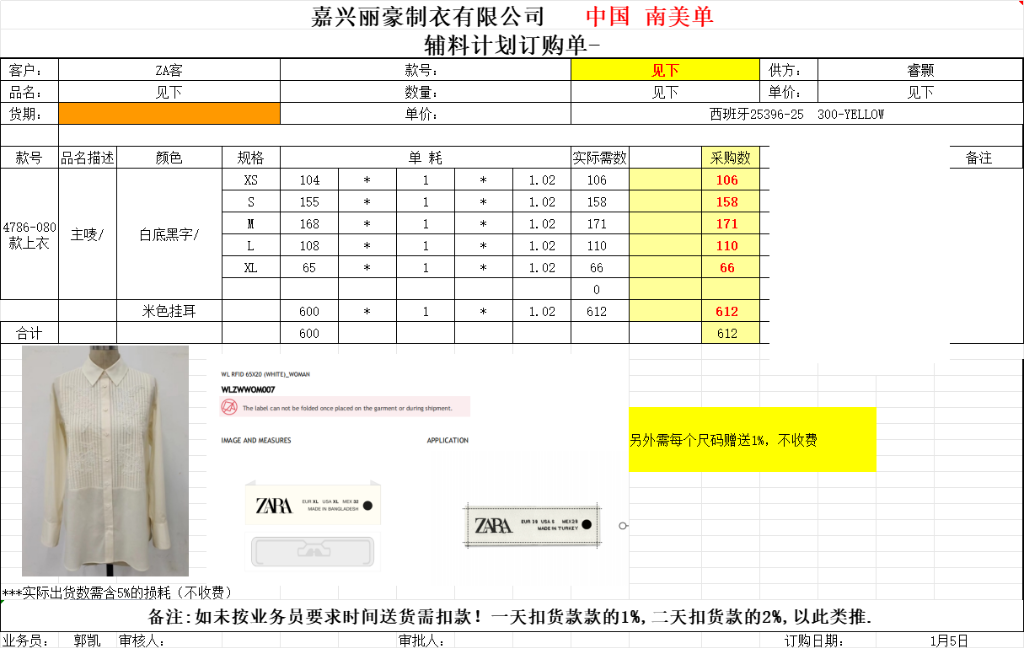1024x648 pixels.
Task: Click the supplier cell 睿颢
Action: 920,70
